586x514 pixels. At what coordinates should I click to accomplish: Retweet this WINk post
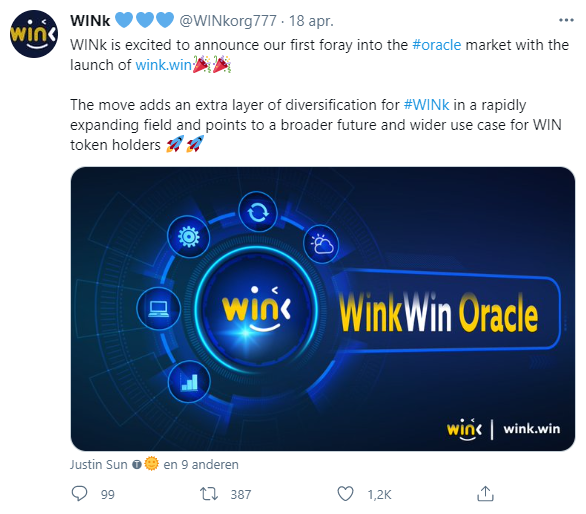(x=209, y=494)
